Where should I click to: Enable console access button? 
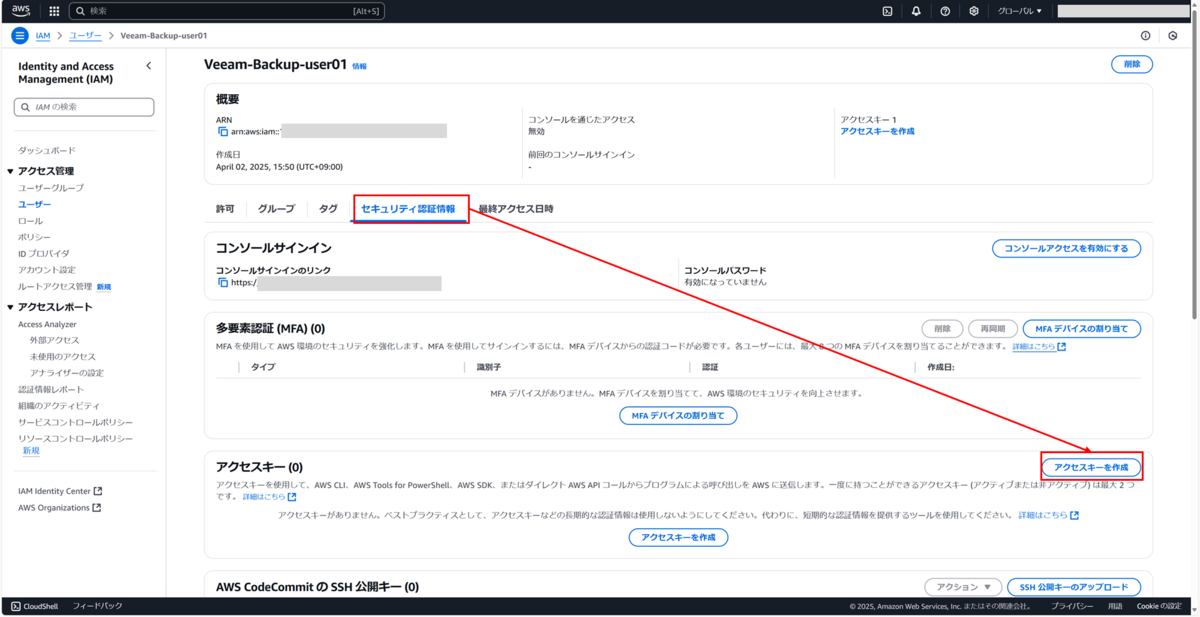(1066, 248)
